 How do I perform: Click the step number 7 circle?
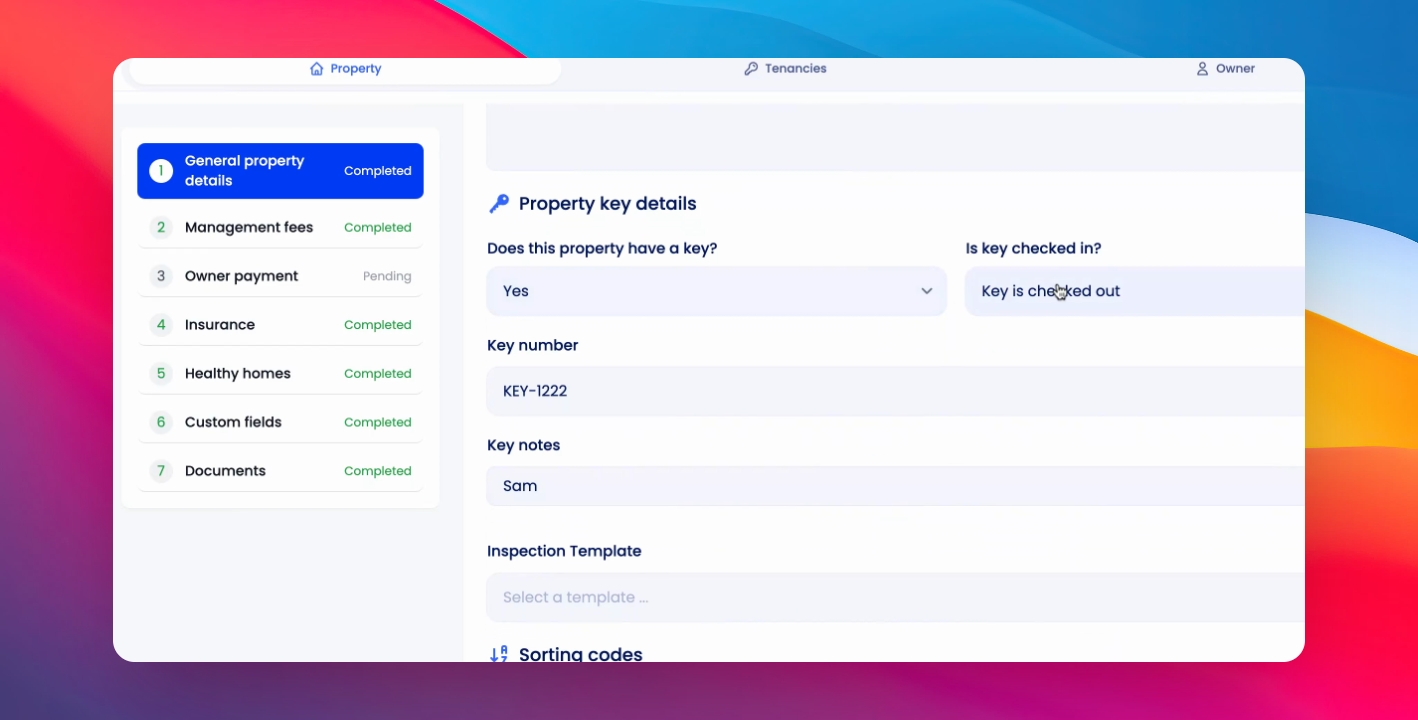[161, 471]
